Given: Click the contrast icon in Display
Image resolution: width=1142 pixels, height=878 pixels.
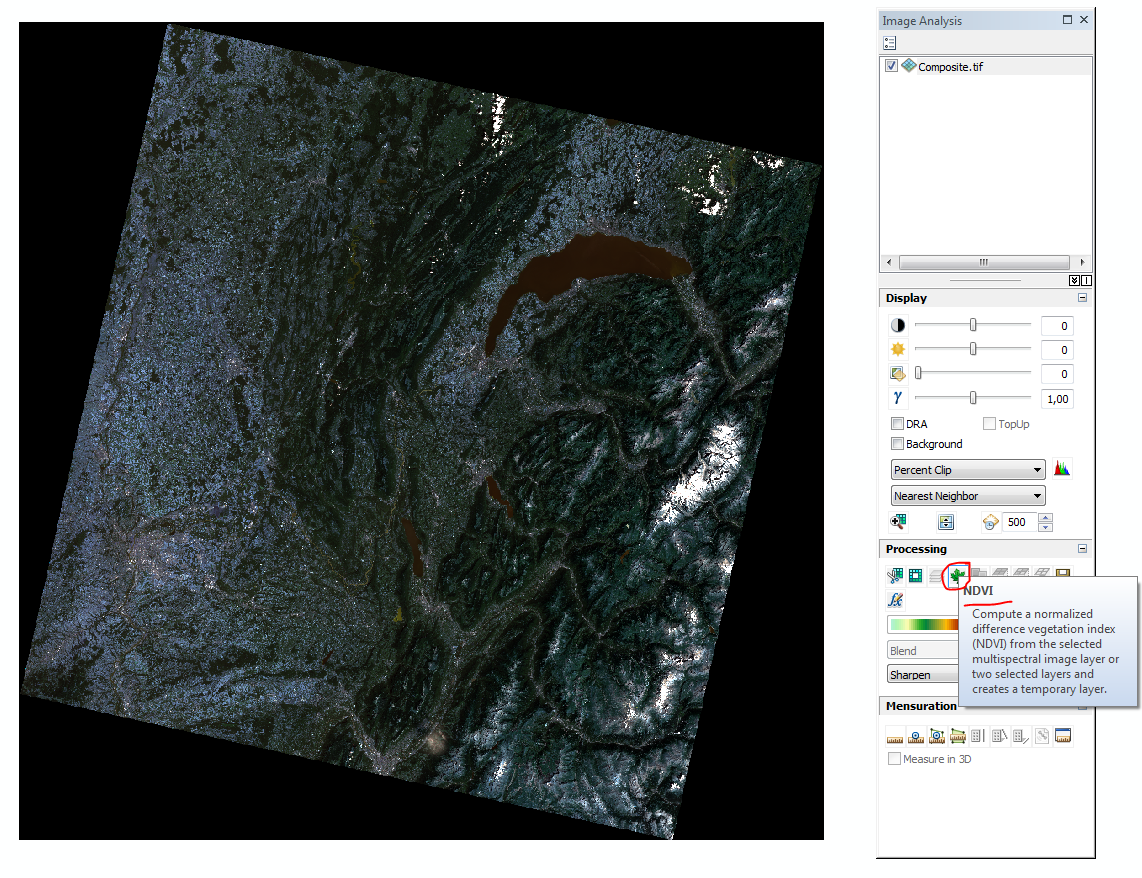Looking at the screenshot, I should point(897,325).
